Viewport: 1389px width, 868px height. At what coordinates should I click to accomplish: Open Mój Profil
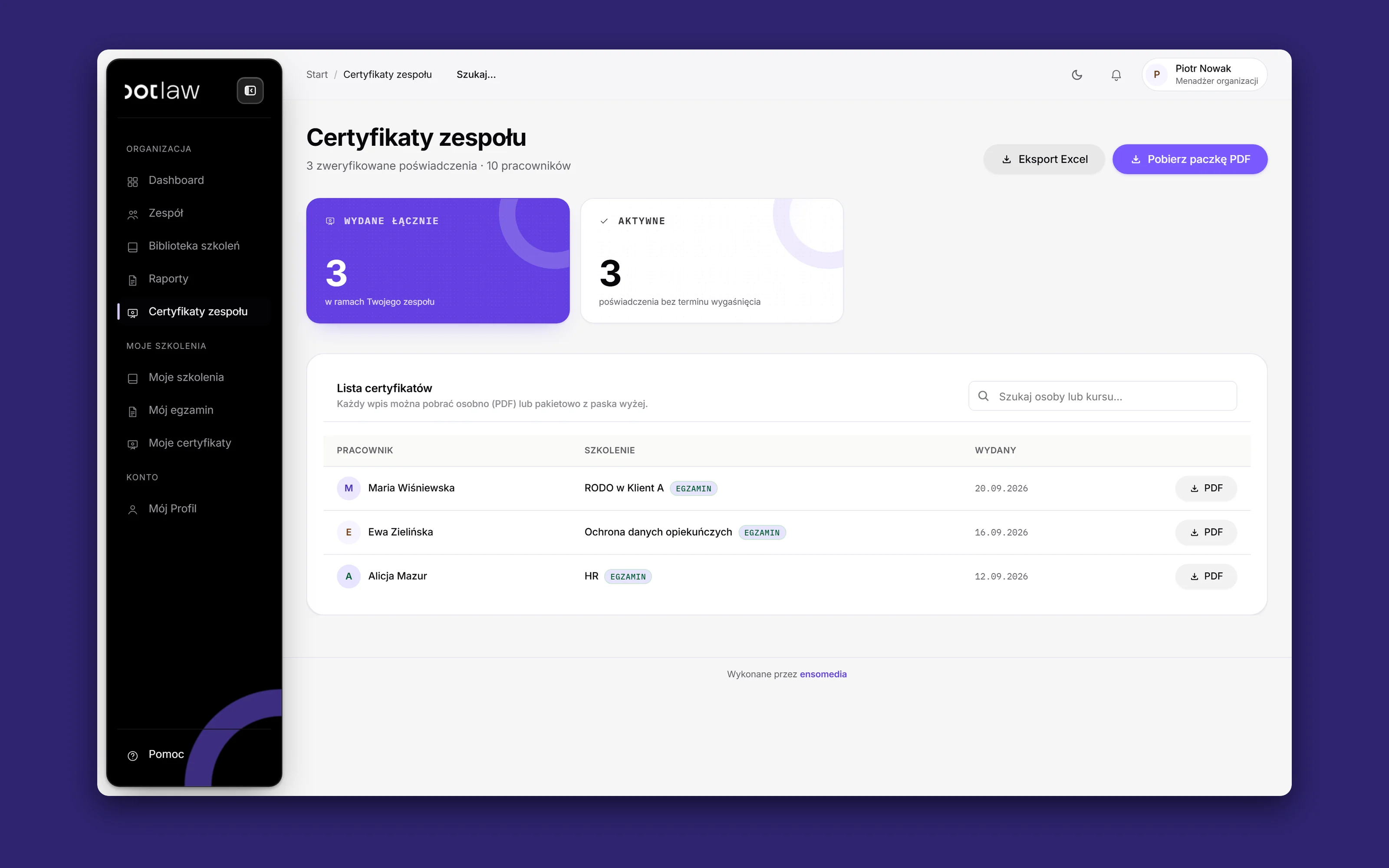pyautogui.click(x=194, y=509)
